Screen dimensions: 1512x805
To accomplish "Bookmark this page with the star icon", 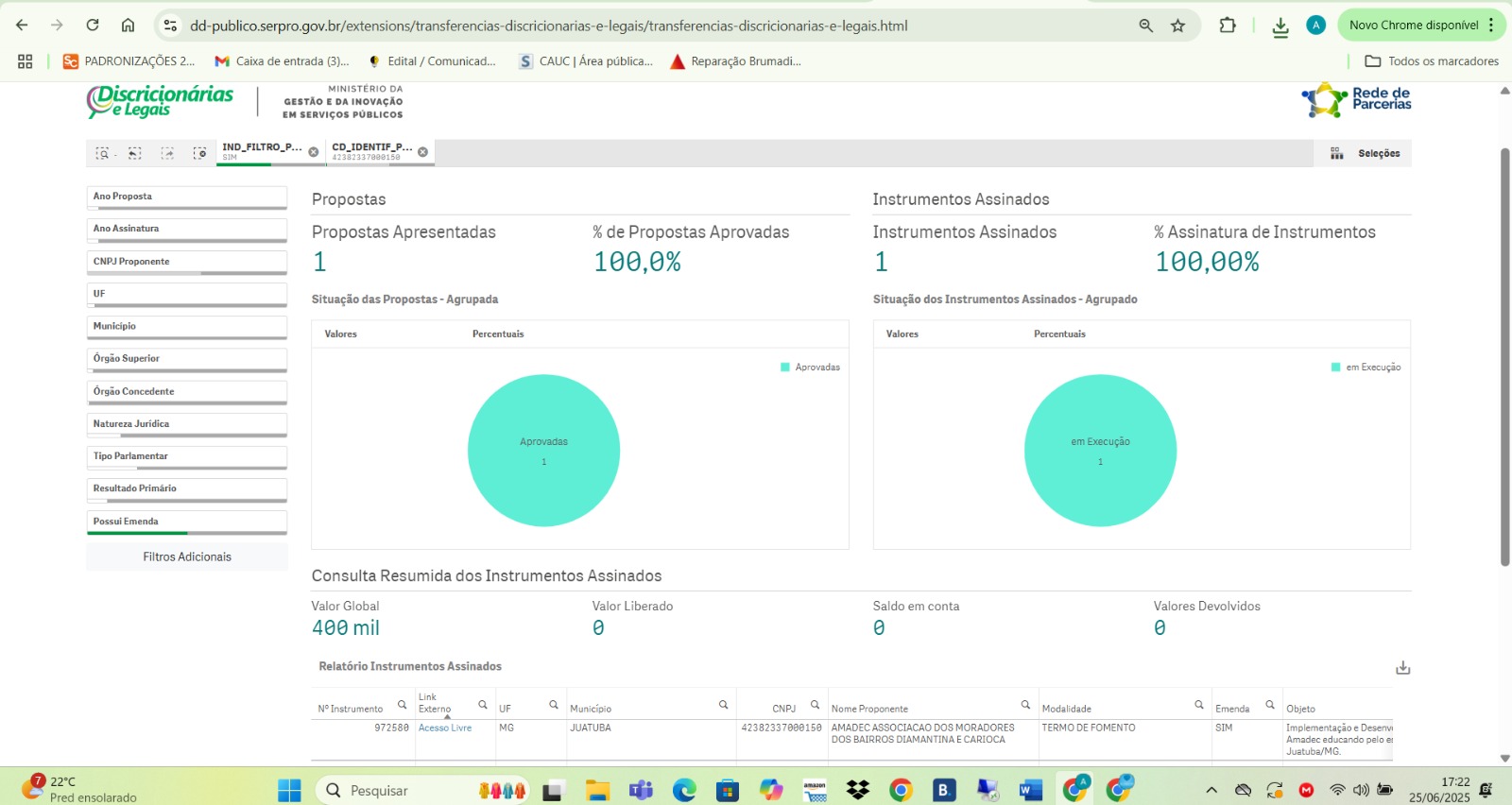I will tap(1177, 26).
